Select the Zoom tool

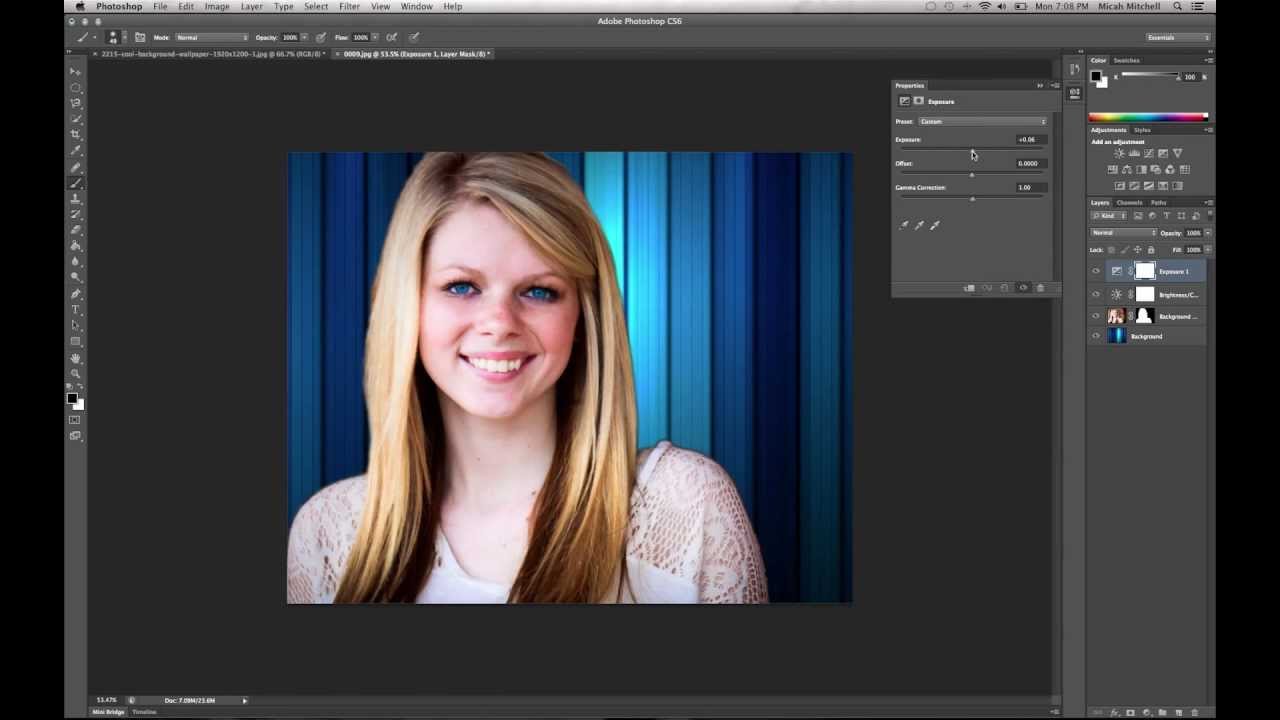tap(75, 374)
